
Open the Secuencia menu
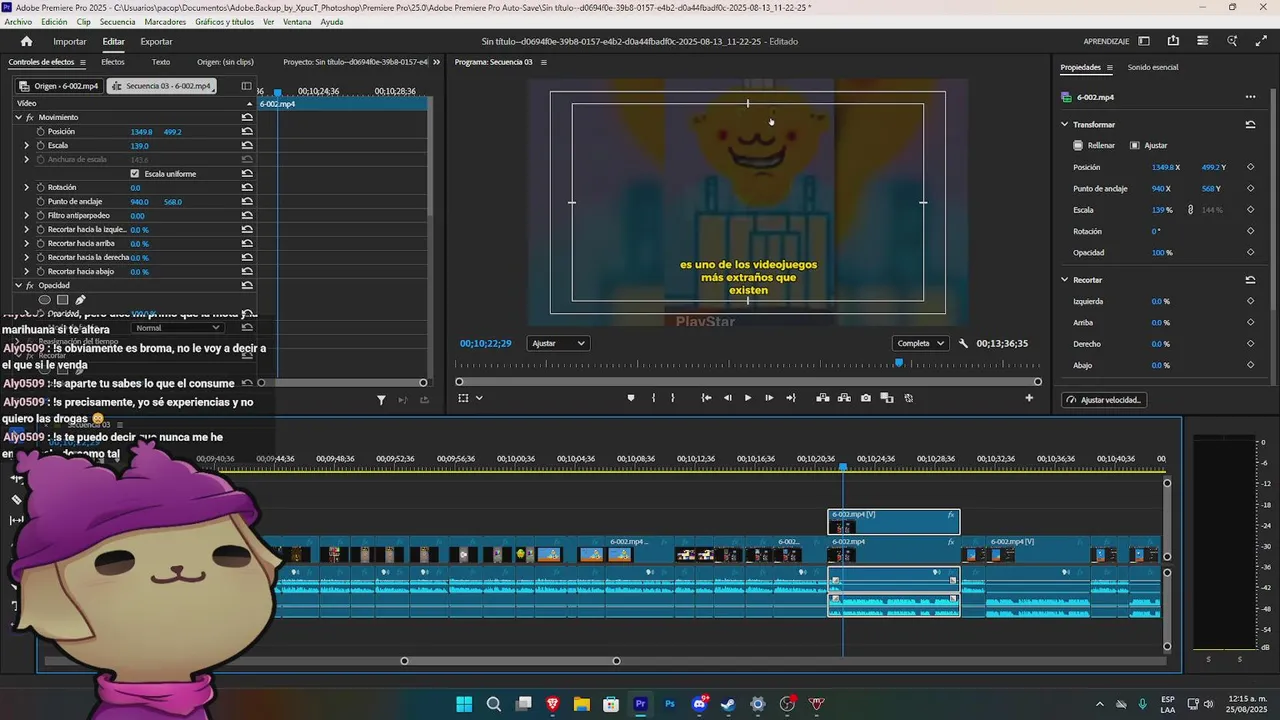tap(117, 21)
